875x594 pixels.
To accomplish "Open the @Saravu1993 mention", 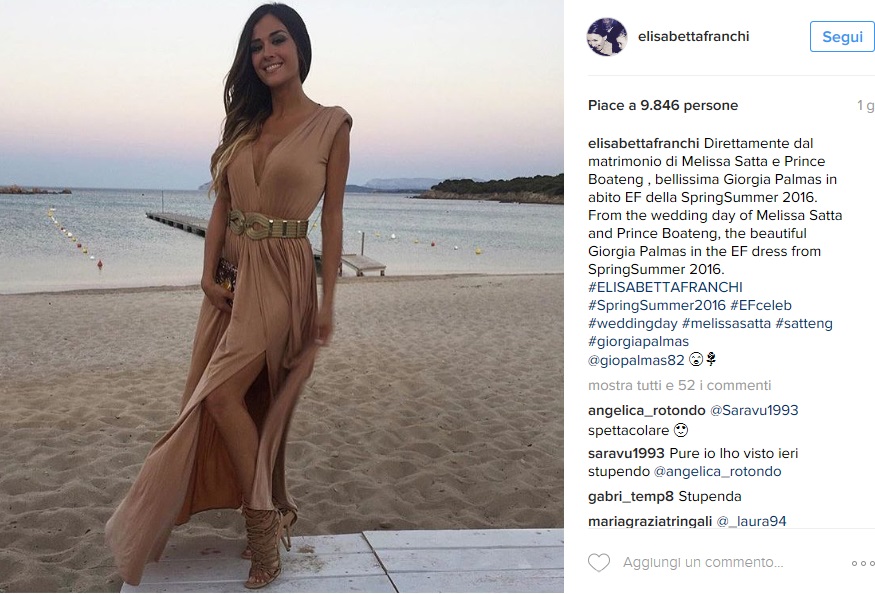I will (x=753, y=410).
